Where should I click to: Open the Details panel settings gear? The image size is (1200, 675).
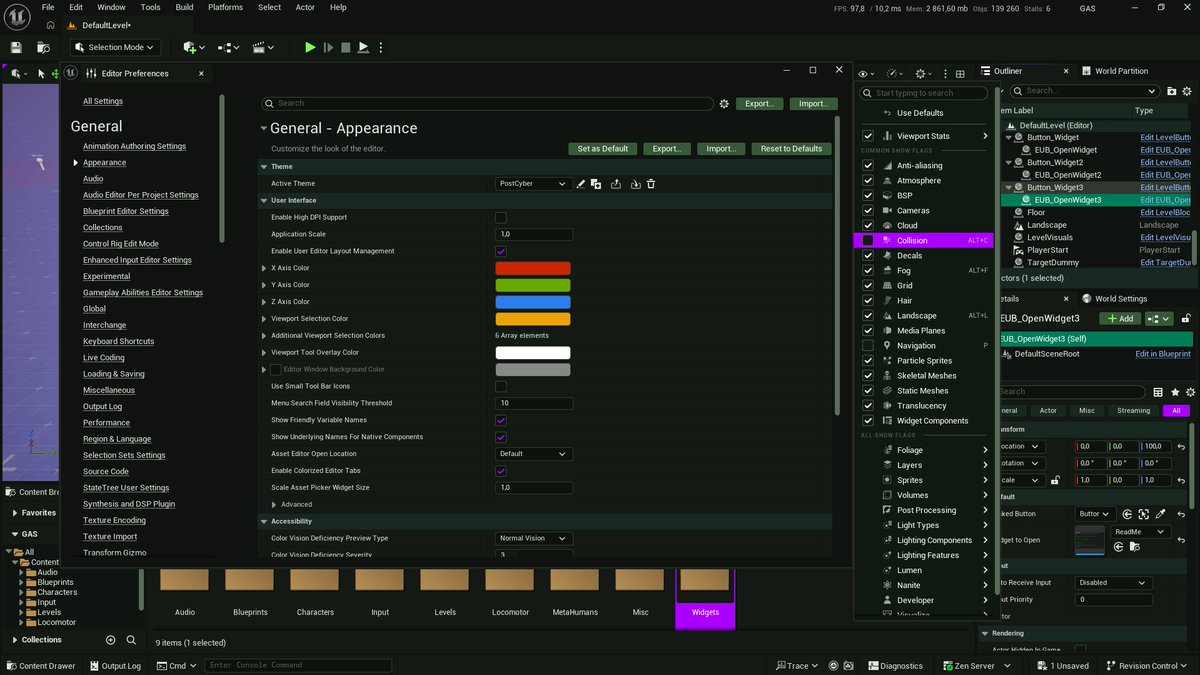coord(1190,392)
